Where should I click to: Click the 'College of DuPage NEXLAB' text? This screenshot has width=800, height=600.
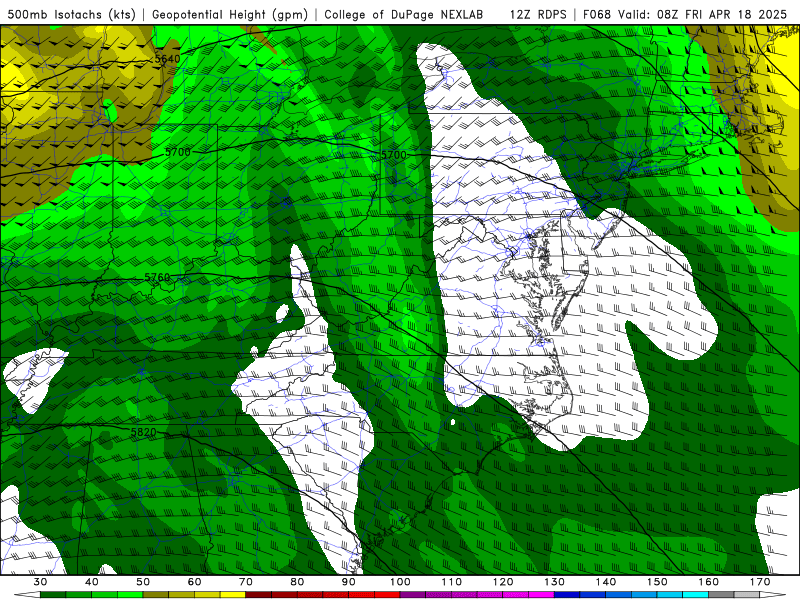(x=403, y=14)
